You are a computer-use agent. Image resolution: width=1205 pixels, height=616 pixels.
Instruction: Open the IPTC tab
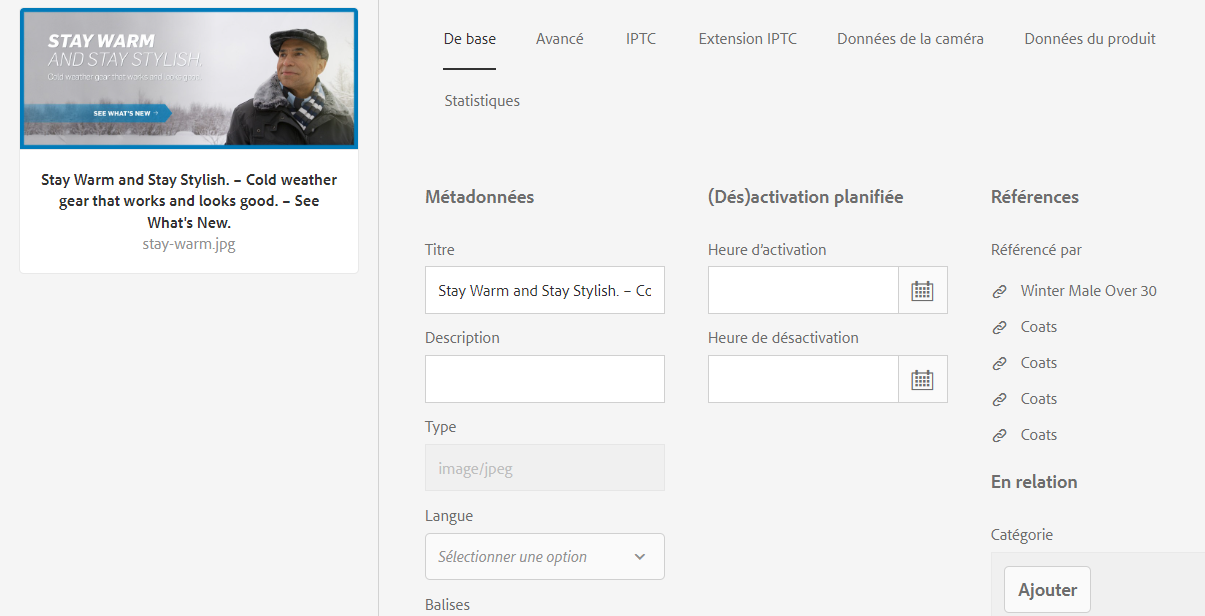[641, 39]
